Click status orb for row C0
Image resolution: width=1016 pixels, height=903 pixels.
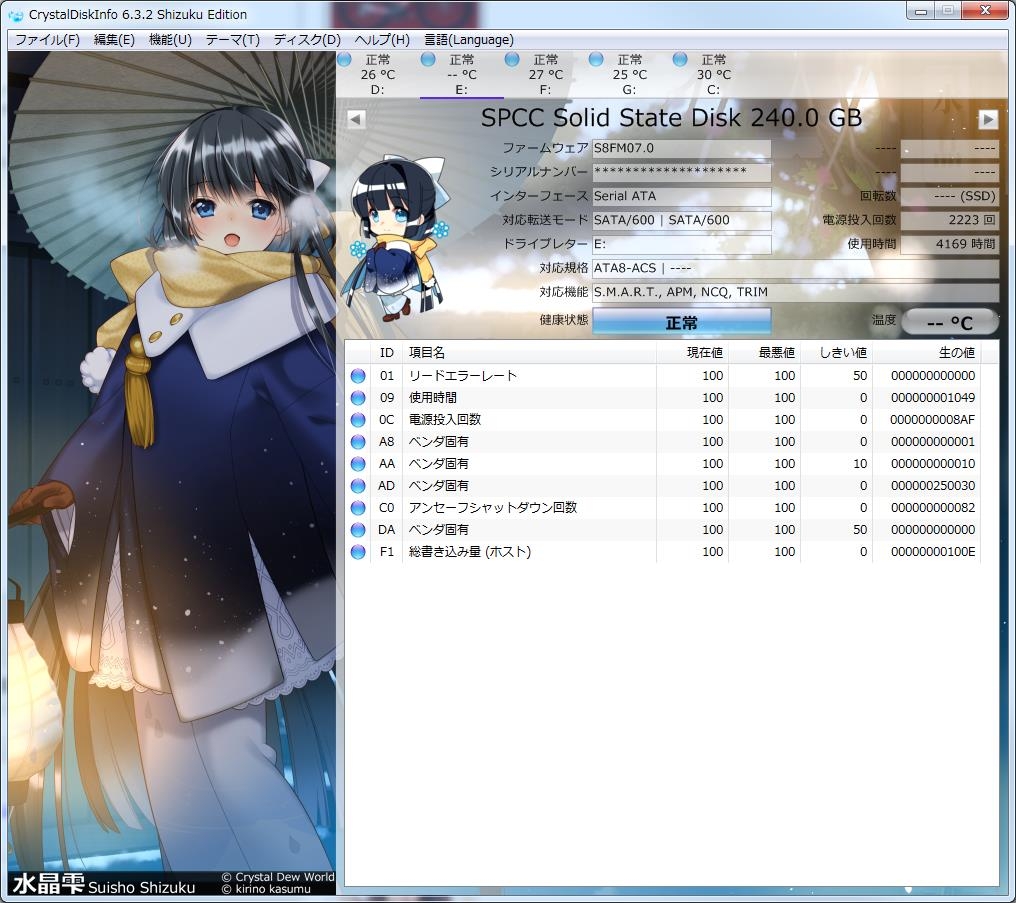click(x=358, y=508)
